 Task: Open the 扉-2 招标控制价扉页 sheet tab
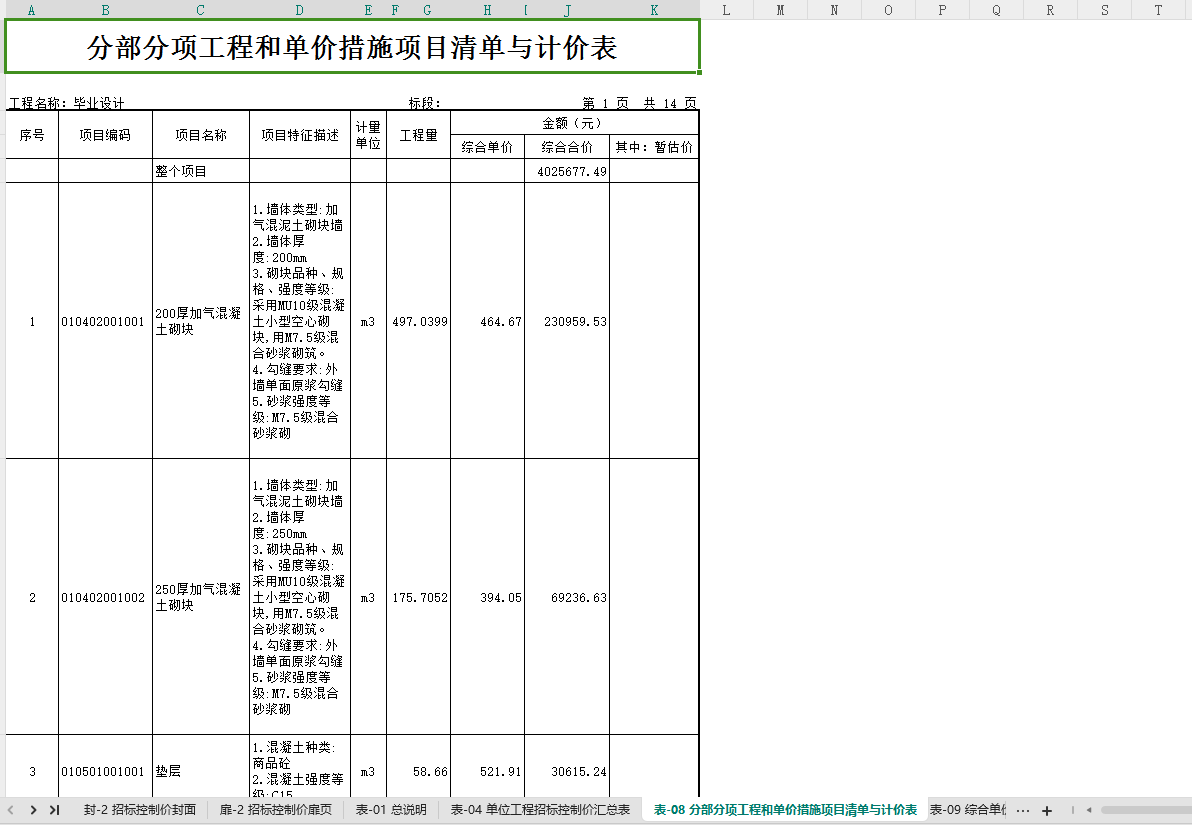(x=276, y=810)
